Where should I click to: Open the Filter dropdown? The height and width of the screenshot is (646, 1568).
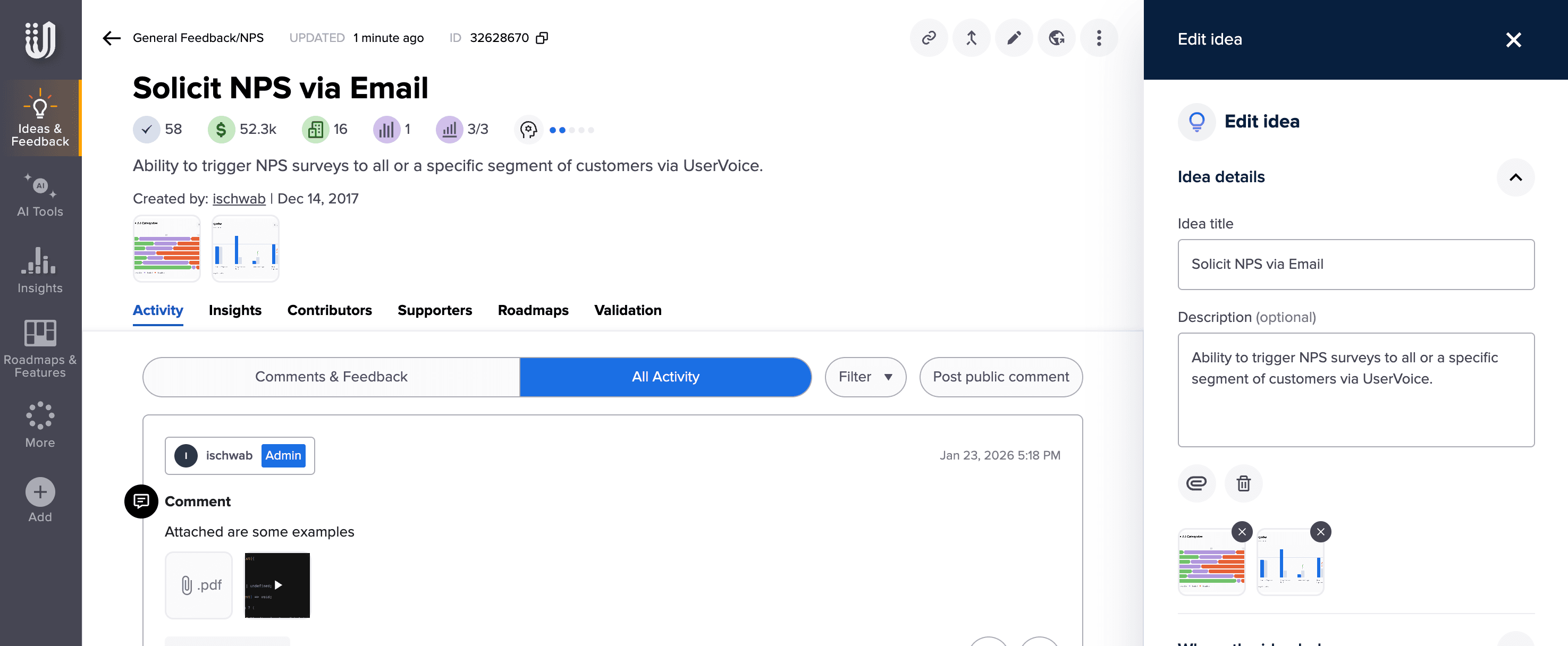click(865, 377)
